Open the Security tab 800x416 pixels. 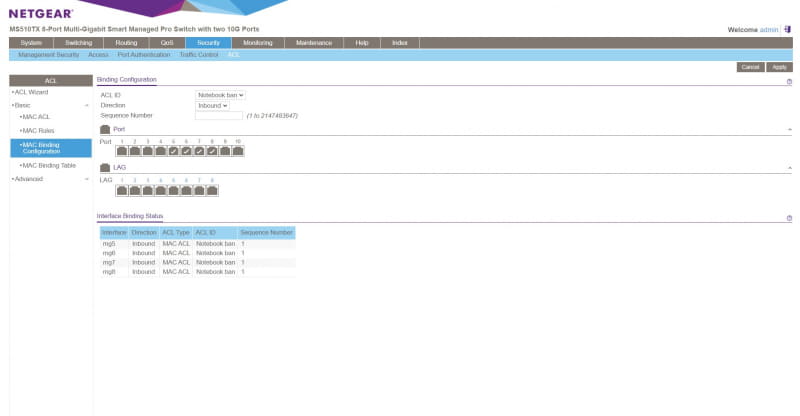[208, 43]
